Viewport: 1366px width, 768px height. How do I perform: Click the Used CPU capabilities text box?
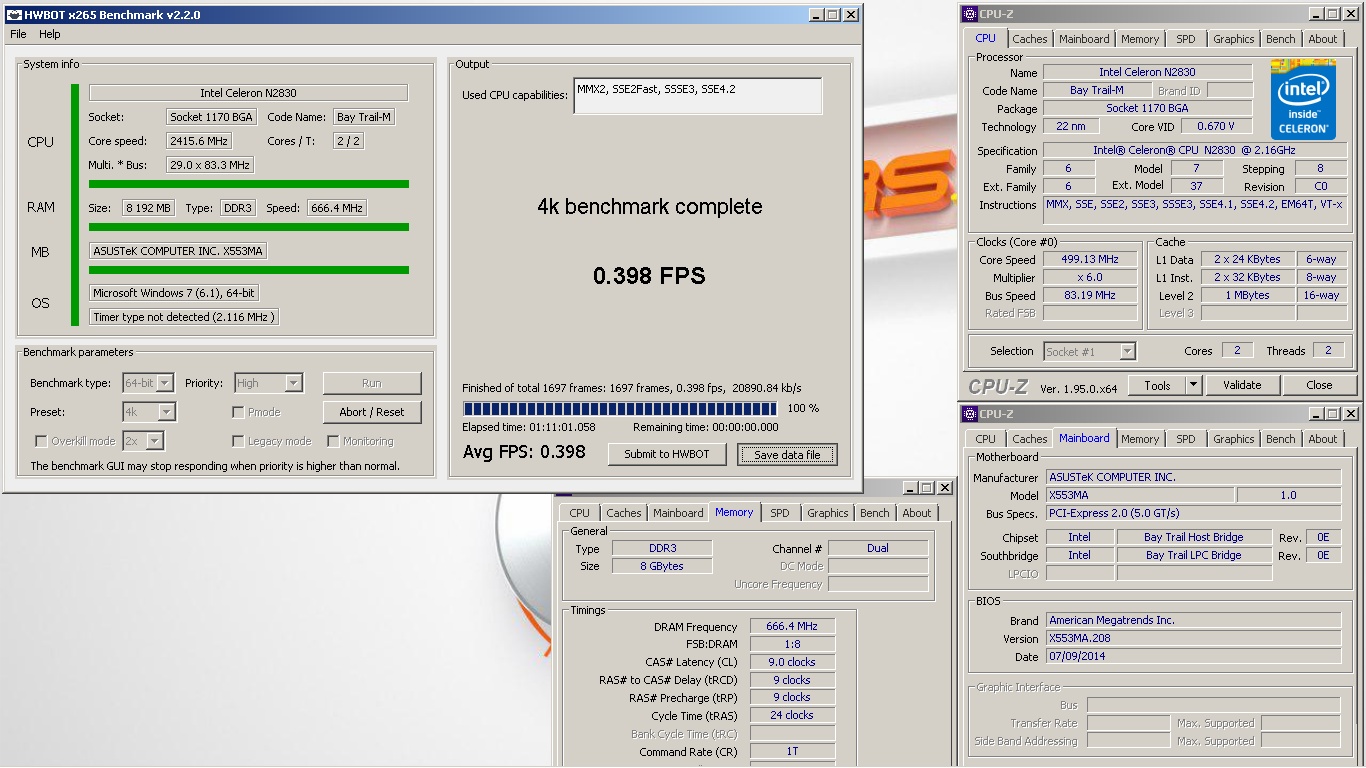698,96
